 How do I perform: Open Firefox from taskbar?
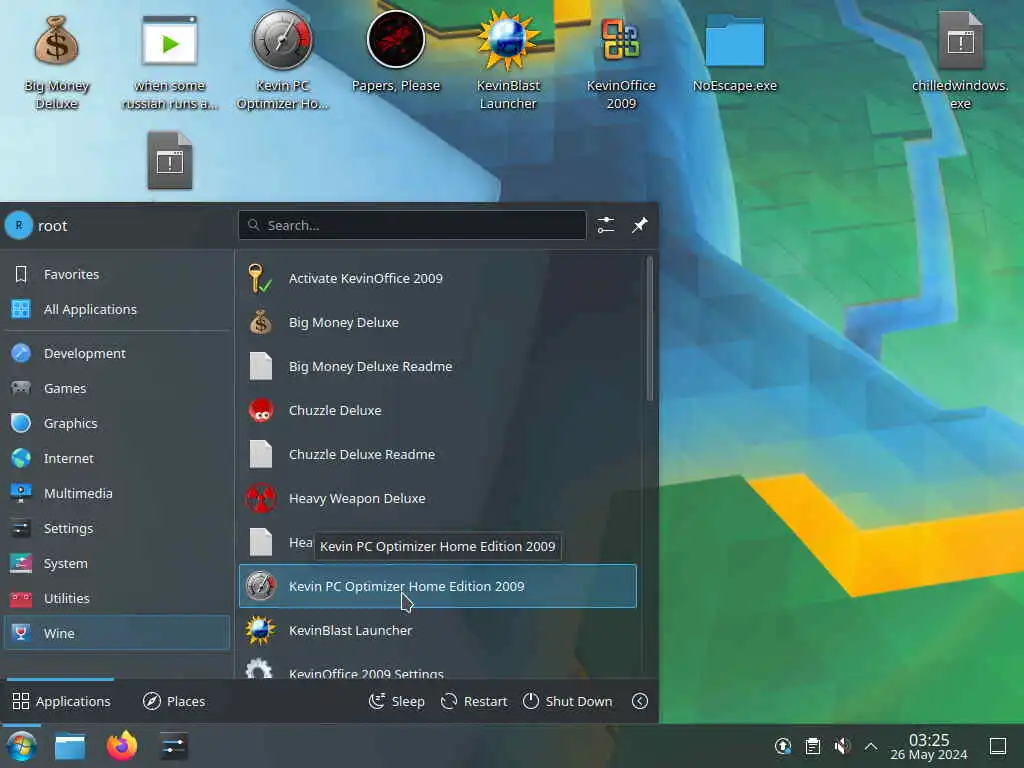[121, 746]
